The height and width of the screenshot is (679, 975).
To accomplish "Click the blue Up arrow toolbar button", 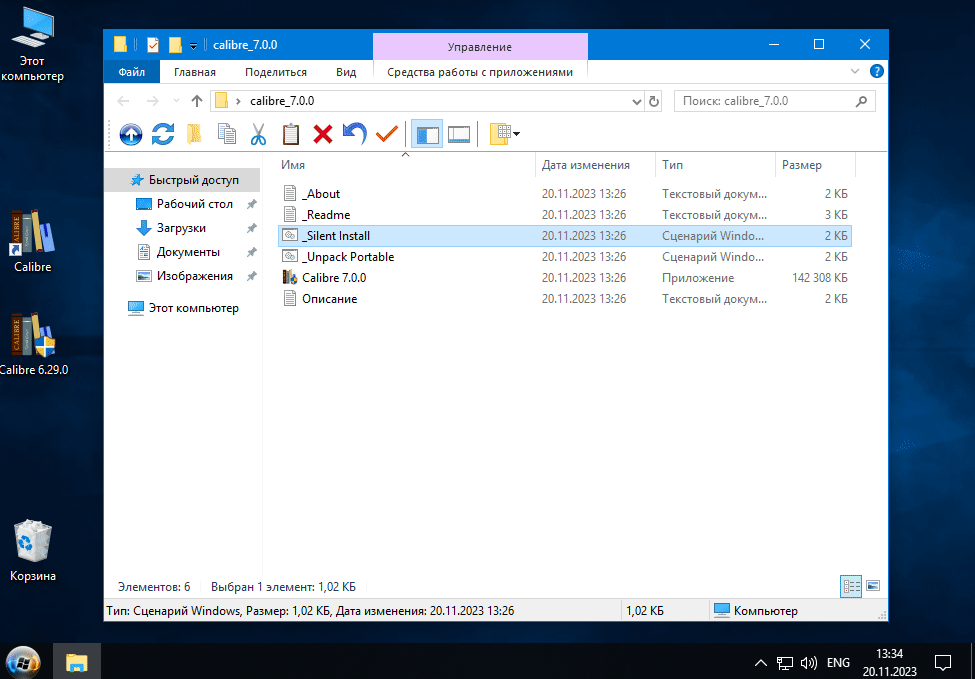I will tap(131, 134).
